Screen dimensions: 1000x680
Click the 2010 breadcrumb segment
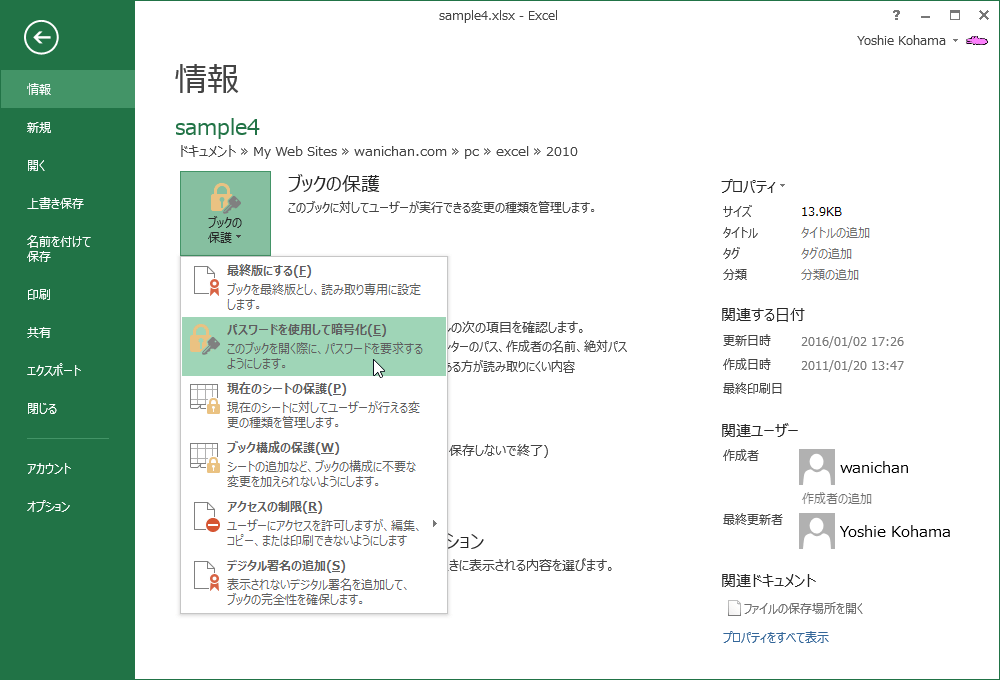[x=562, y=152]
